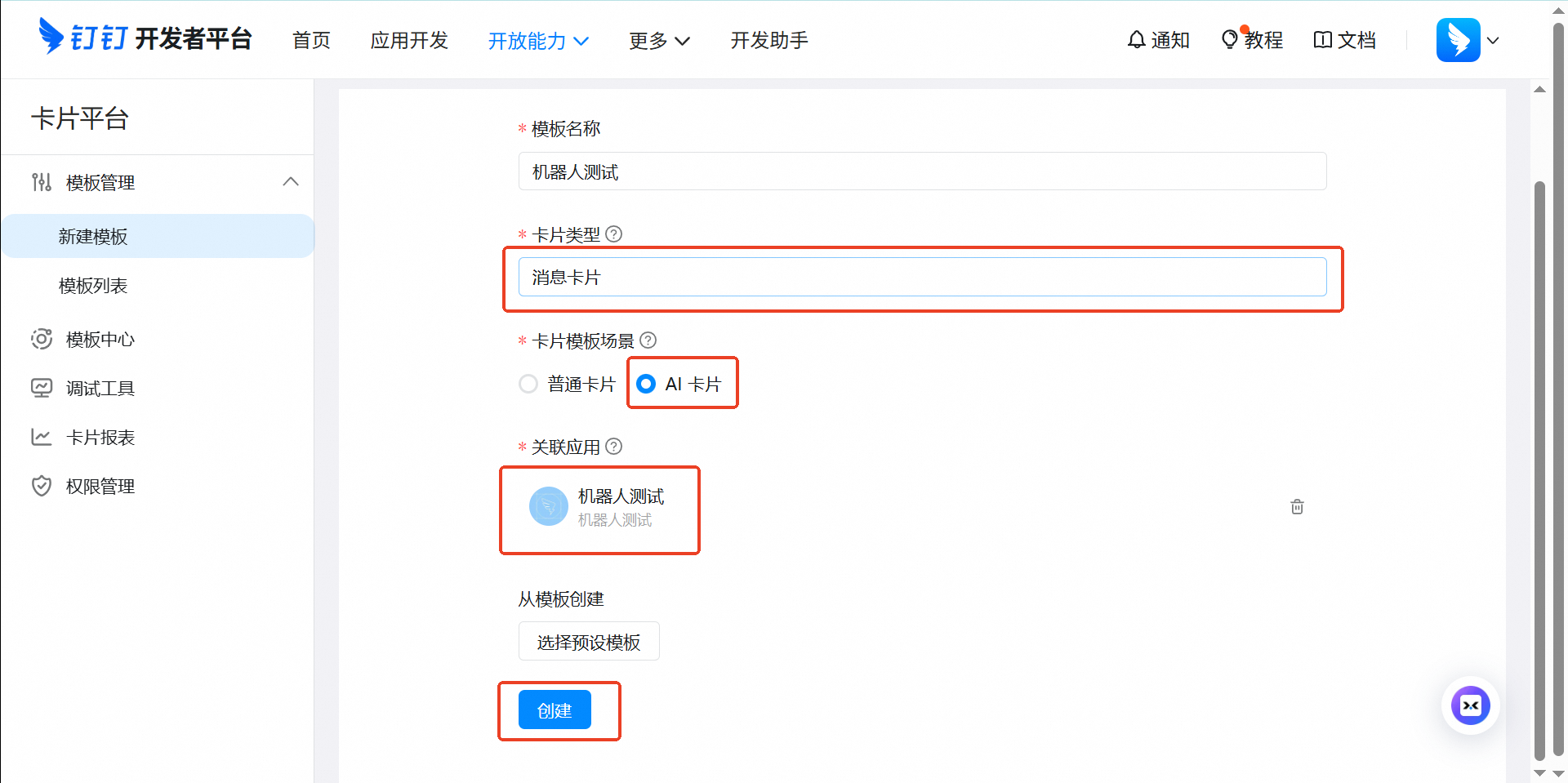This screenshot has height=783, width=1568.
Task: Open 选择预设模板 to pick a preset
Action: click(588, 641)
